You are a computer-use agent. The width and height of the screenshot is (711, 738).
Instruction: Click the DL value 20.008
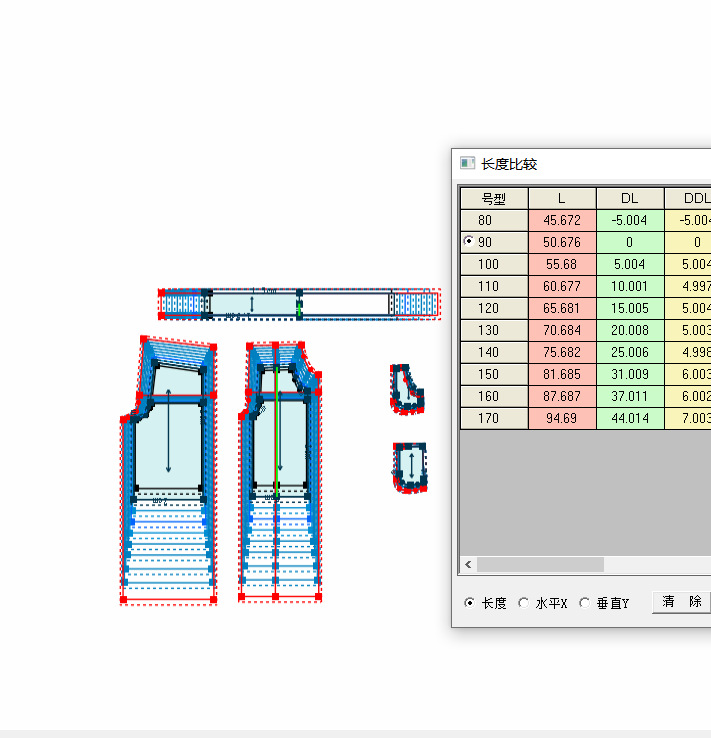[x=630, y=330]
